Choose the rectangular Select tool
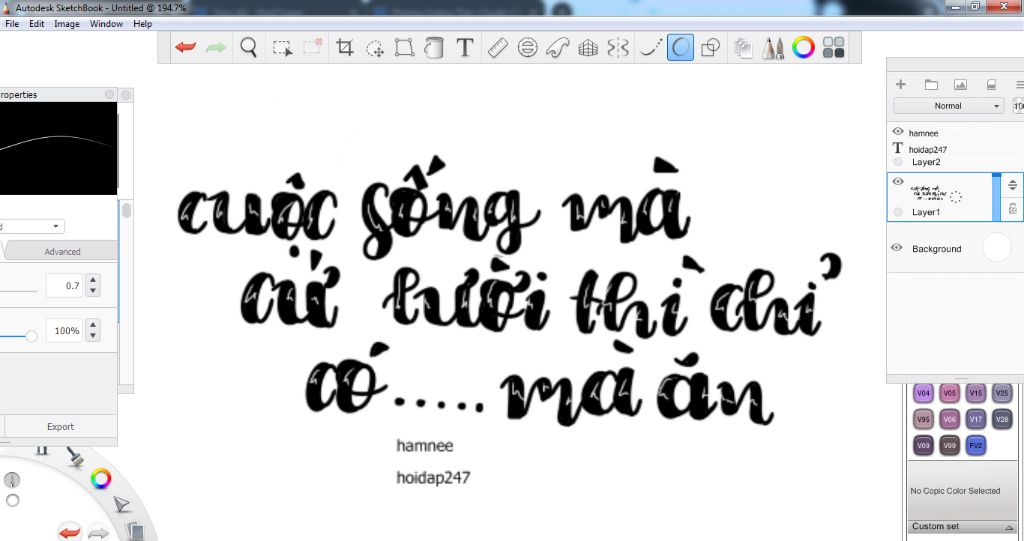This screenshot has height=541, width=1024. click(281, 48)
